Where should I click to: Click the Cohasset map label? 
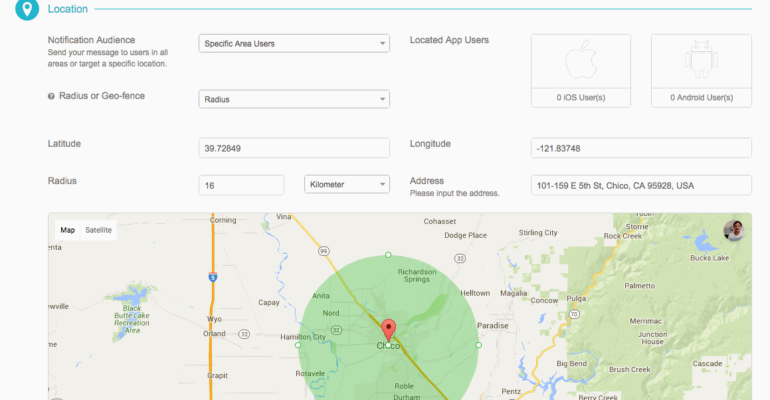click(440, 221)
